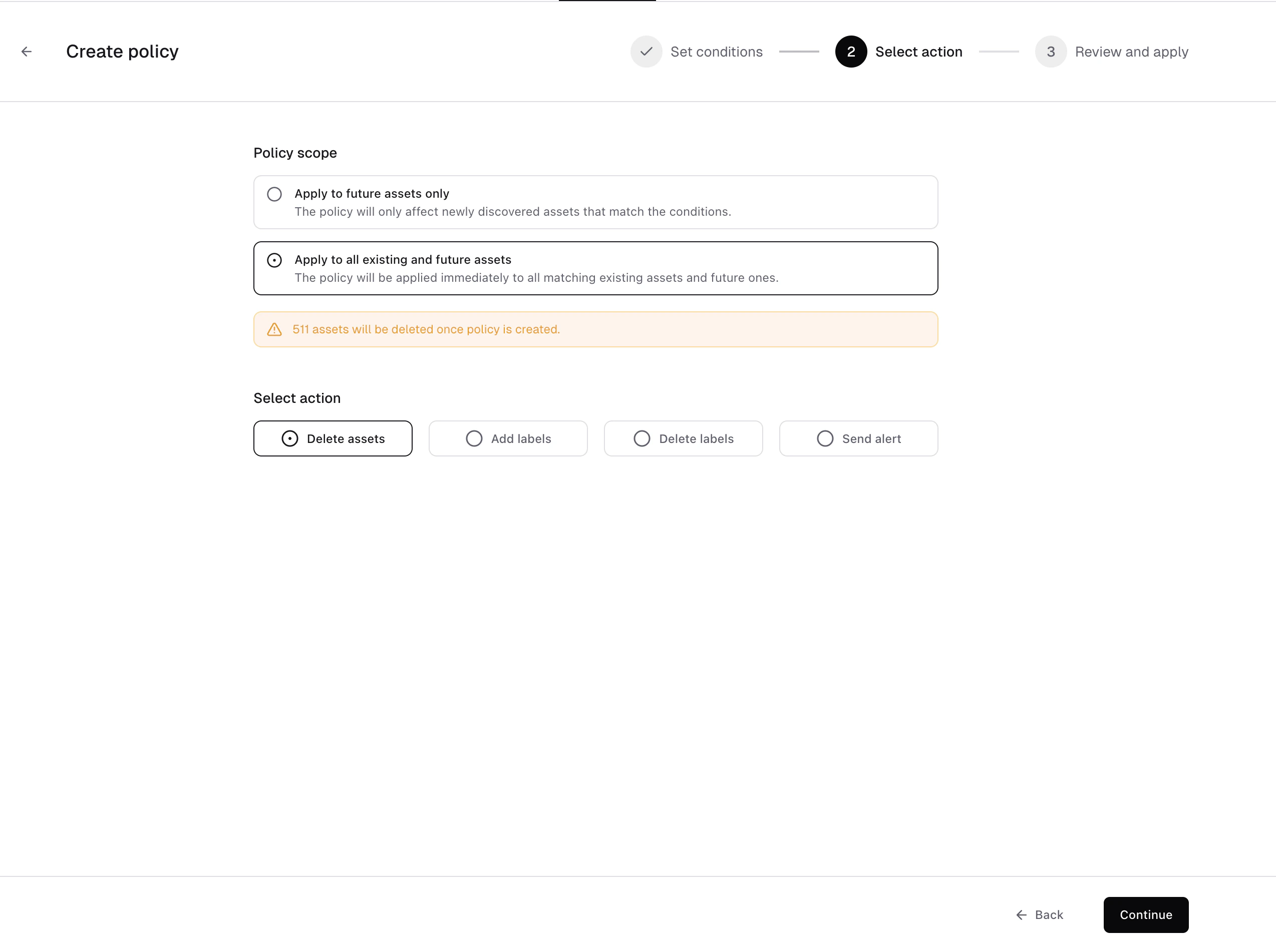The image size is (1276, 952).
Task: Choose the Delete assets action
Action: (x=333, y=438)
